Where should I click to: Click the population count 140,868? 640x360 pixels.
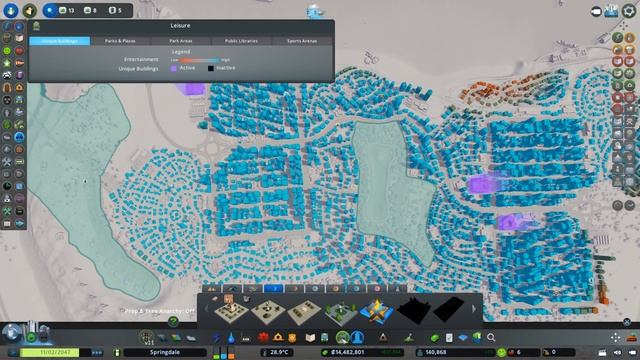click(x=456, y=352)
